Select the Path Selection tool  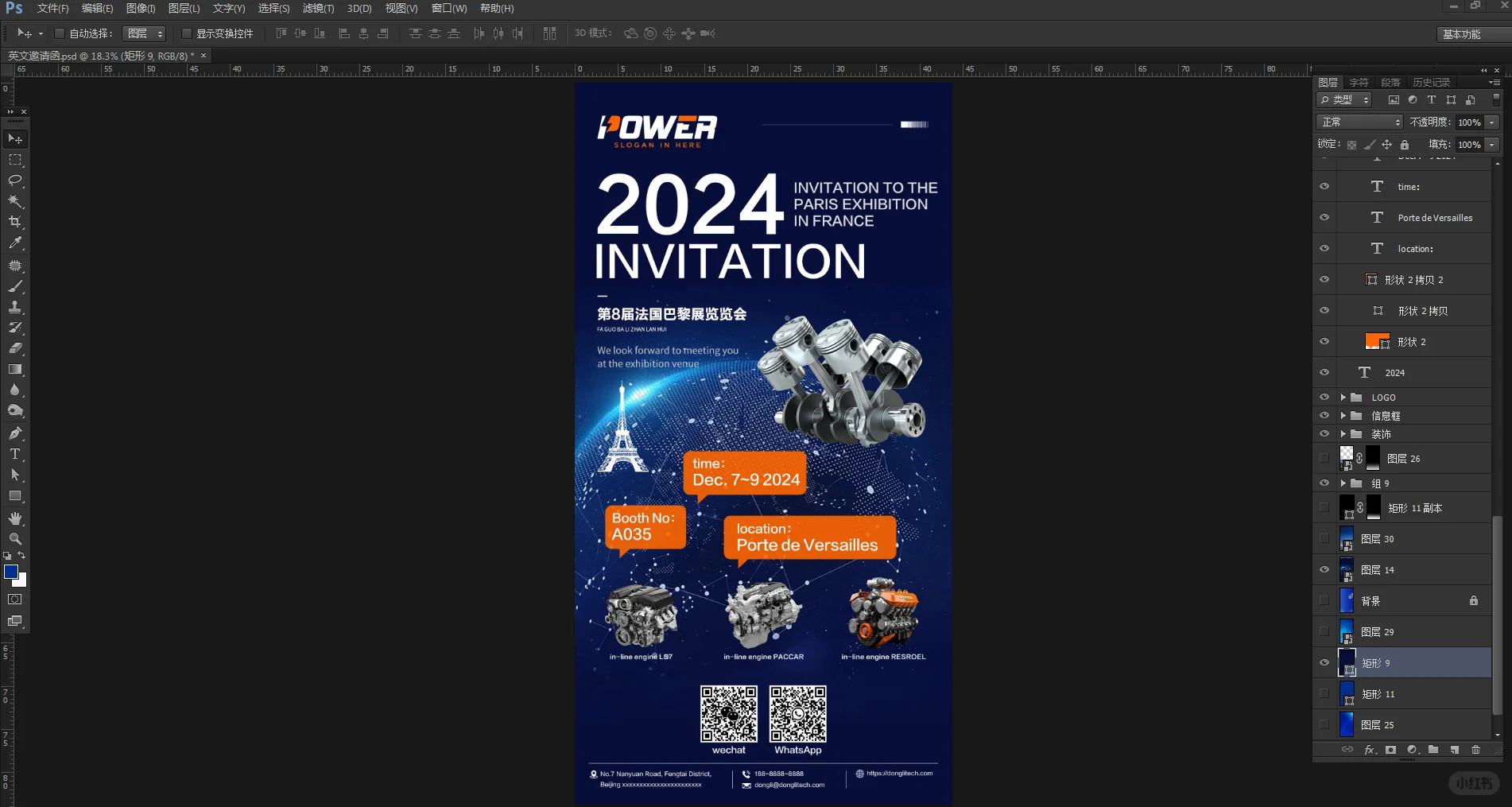[x=15, y=475]
